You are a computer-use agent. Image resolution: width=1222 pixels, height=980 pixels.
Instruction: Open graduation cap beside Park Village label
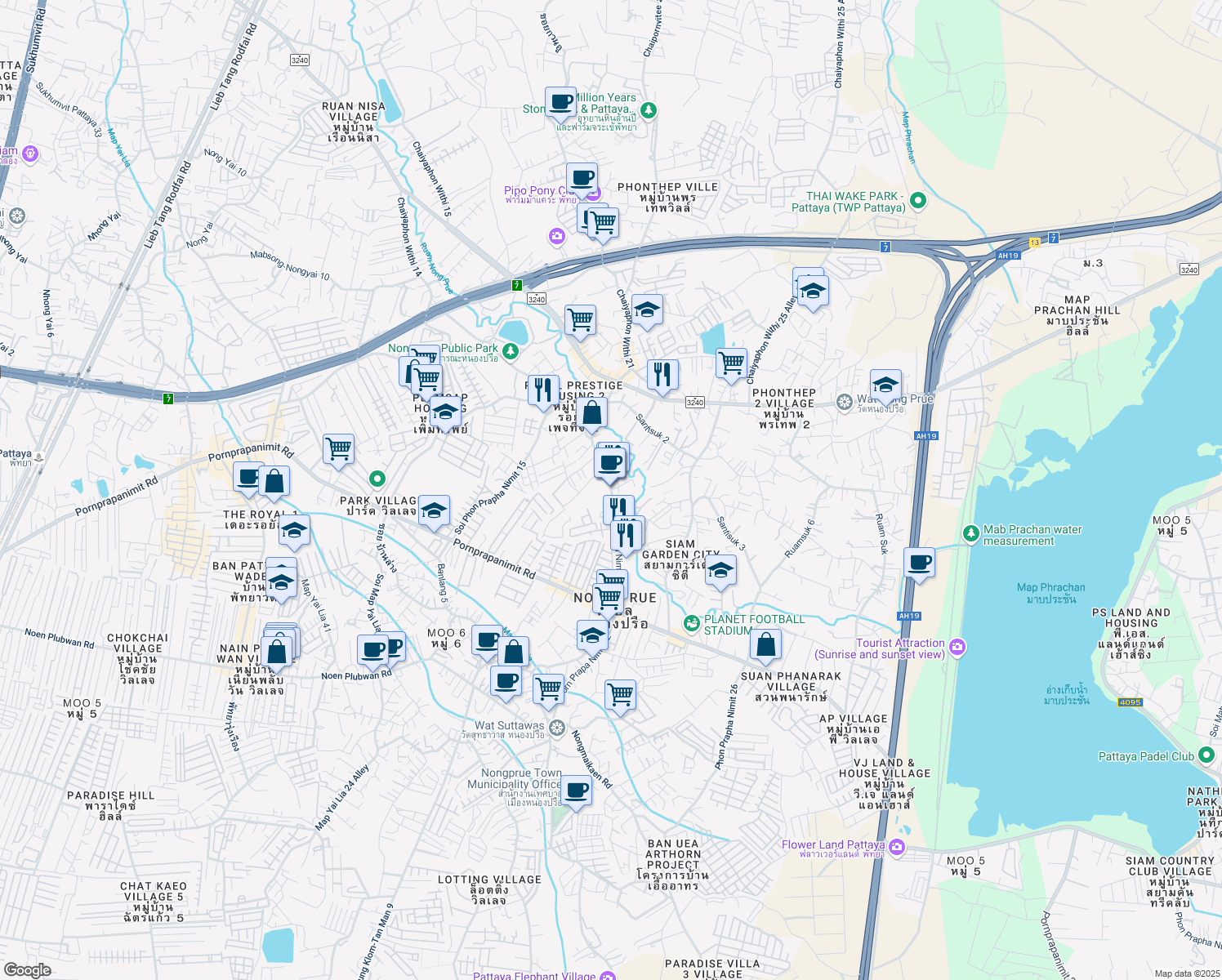tap(434, 511)
